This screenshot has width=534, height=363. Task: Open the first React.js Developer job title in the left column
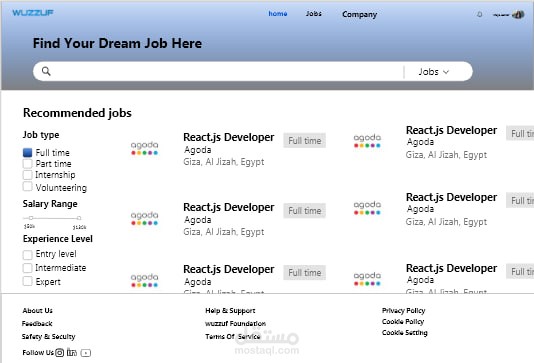tap(229, 137)
